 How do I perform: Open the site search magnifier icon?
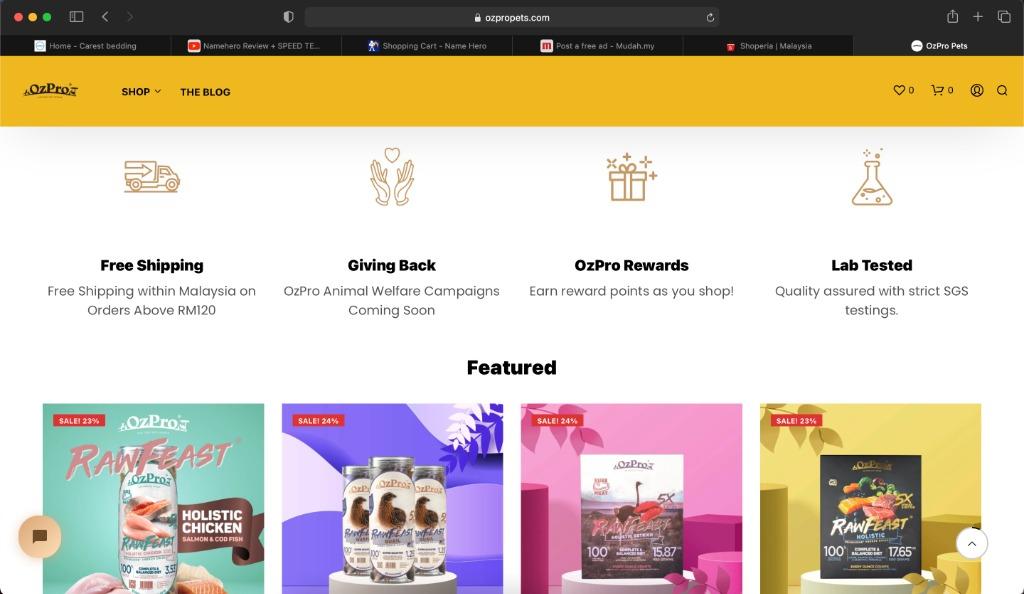(1002, 90)
